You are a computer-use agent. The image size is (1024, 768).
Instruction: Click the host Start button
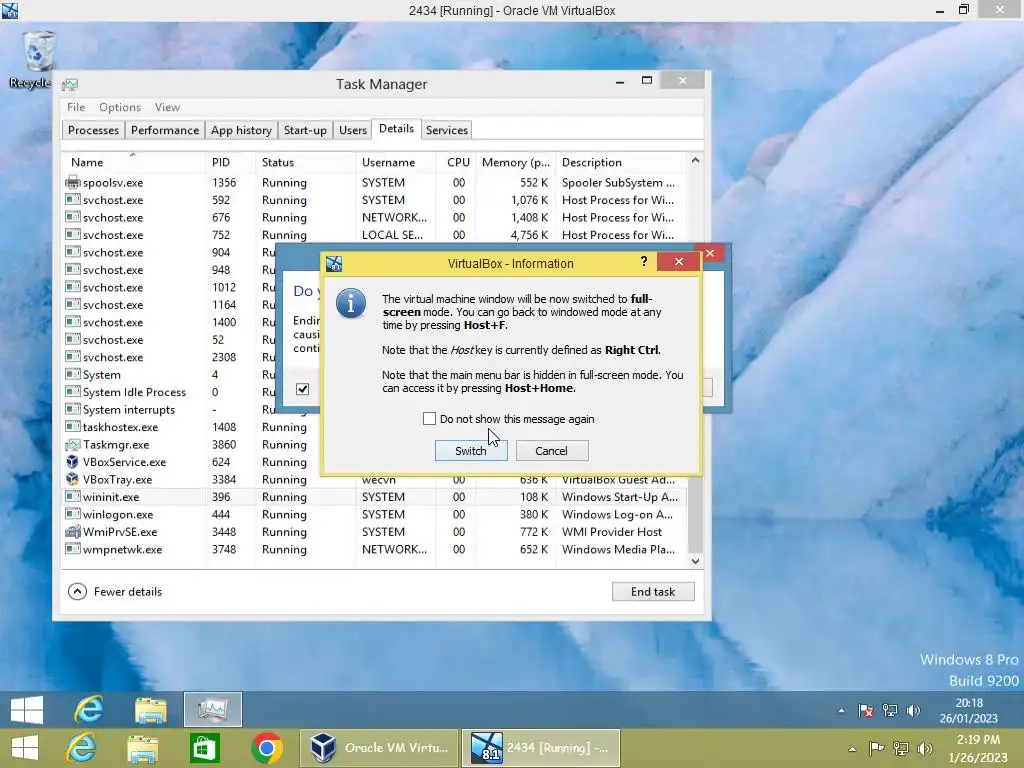click(25, 748)
